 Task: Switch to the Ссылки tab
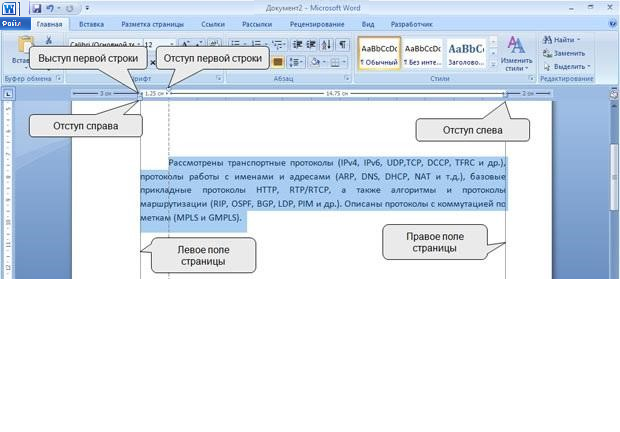click(x=213, y=24)
